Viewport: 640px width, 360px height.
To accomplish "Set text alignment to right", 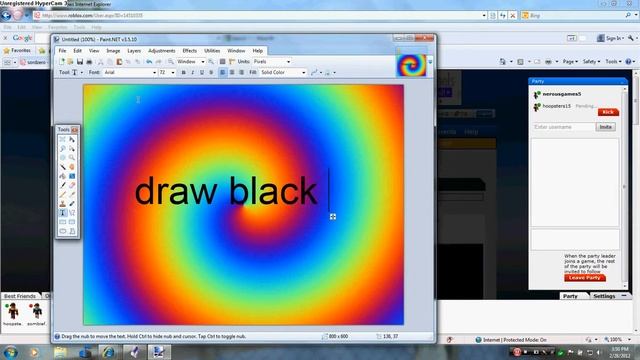I will point(241,72).
